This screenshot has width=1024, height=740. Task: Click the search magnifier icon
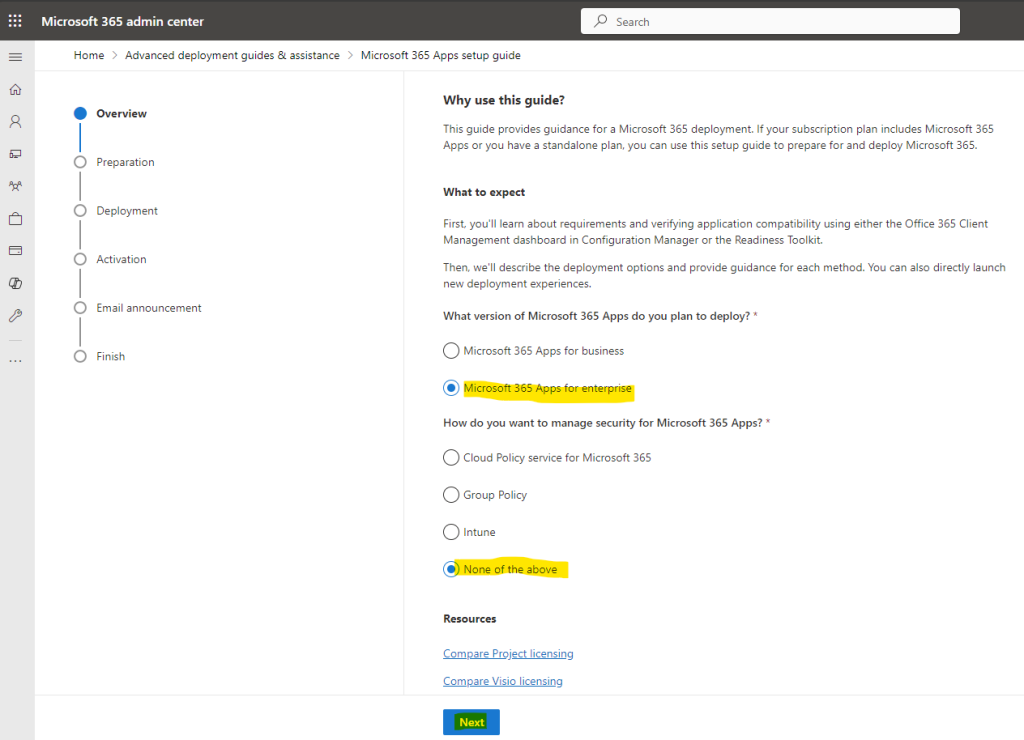[x=600, y=21]
